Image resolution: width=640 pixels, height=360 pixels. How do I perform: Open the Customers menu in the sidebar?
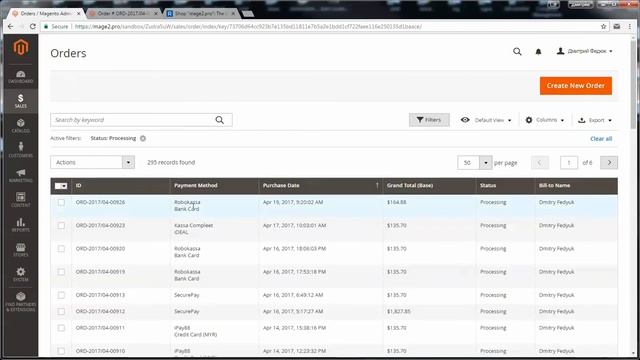[21, 150]
